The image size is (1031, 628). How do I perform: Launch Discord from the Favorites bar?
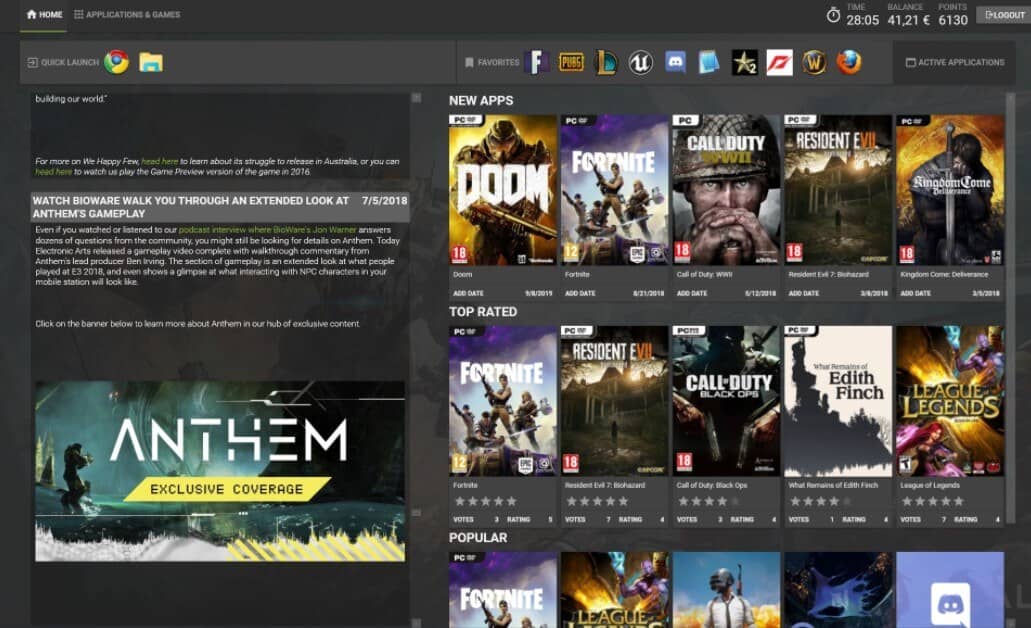[675, 62]
